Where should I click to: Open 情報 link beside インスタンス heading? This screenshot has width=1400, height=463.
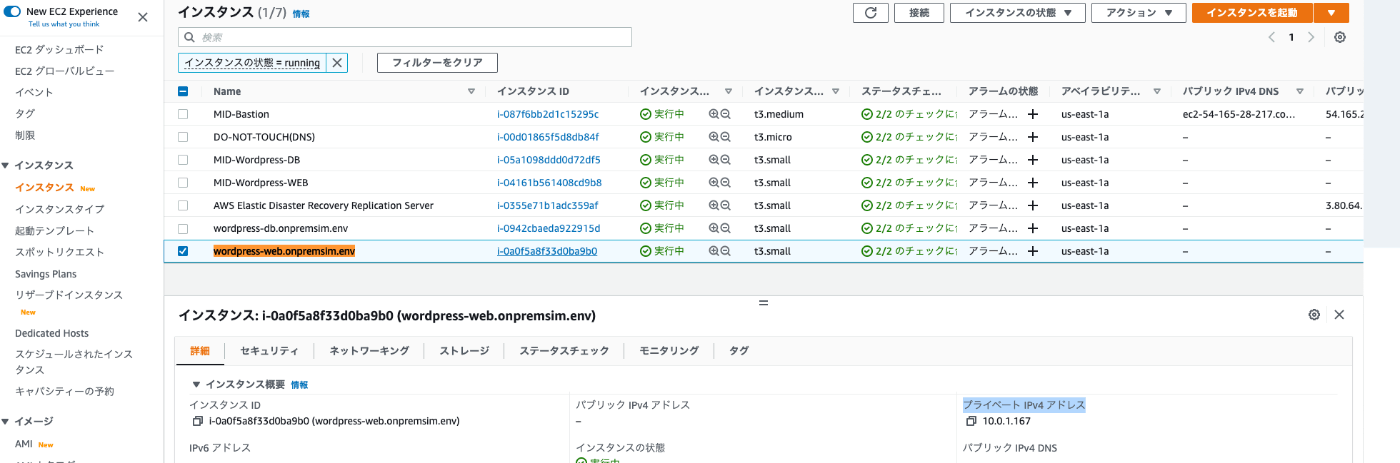301,14
